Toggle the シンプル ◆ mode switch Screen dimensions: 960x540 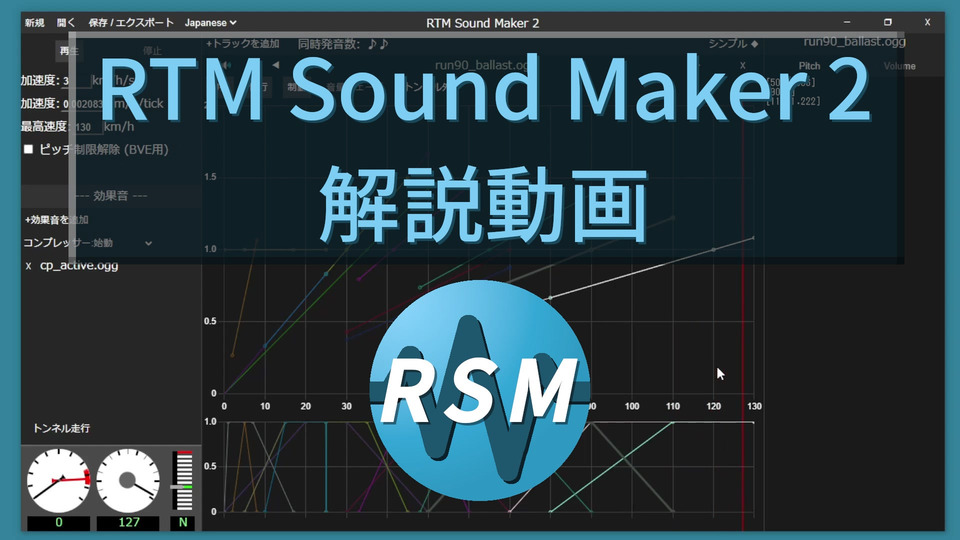[733, 44]
